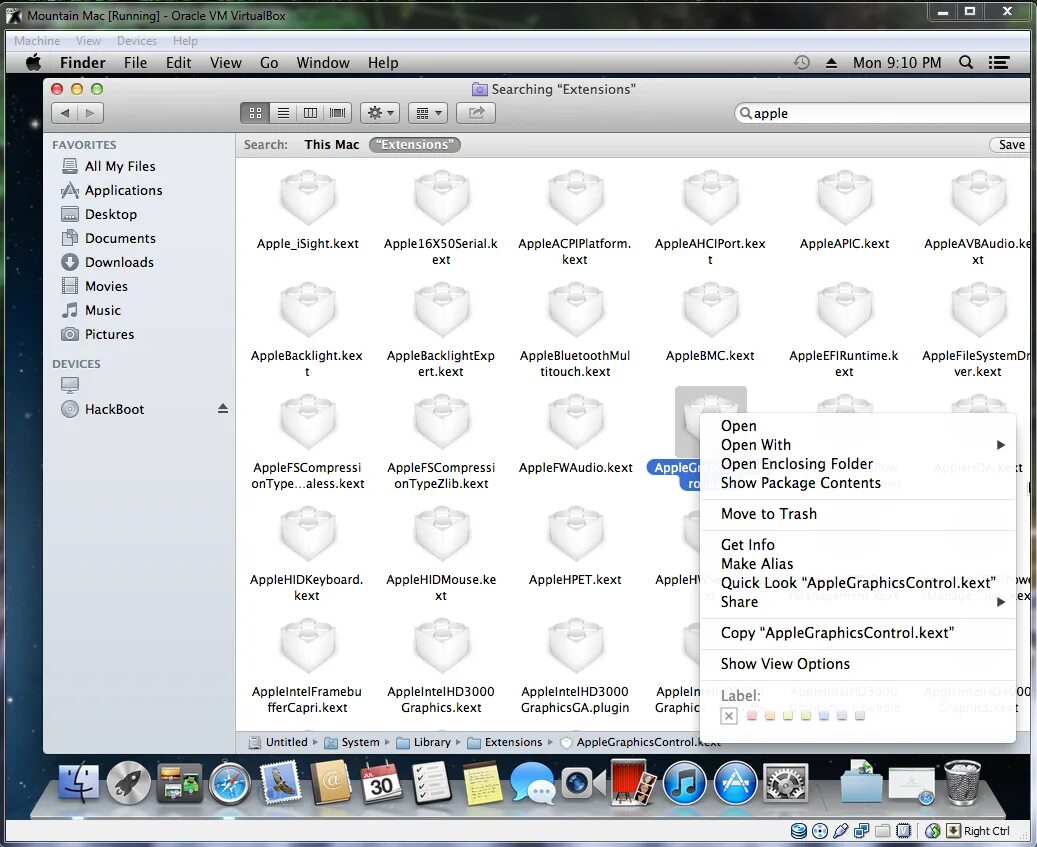Apply the blue label color
Image resolution: width=1037 pixels, height=847 pixels.
point(823,716)
